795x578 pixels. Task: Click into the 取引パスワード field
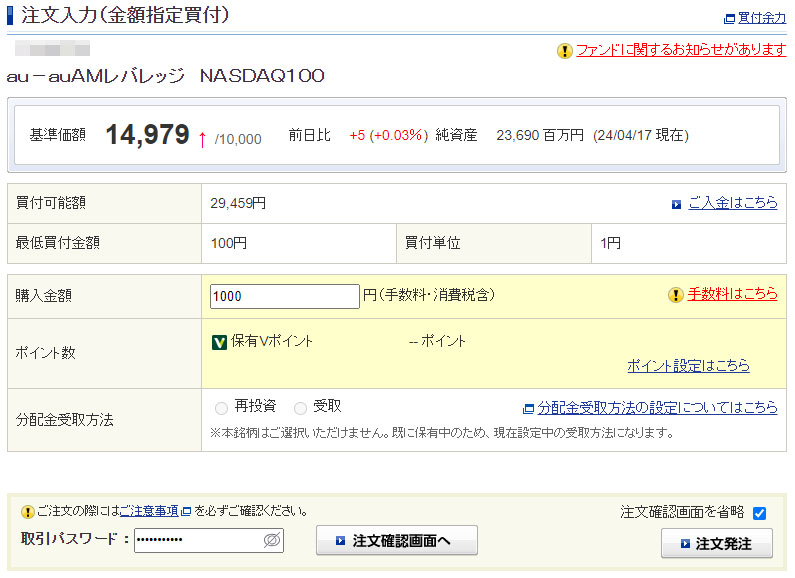(x=197, y=540)
